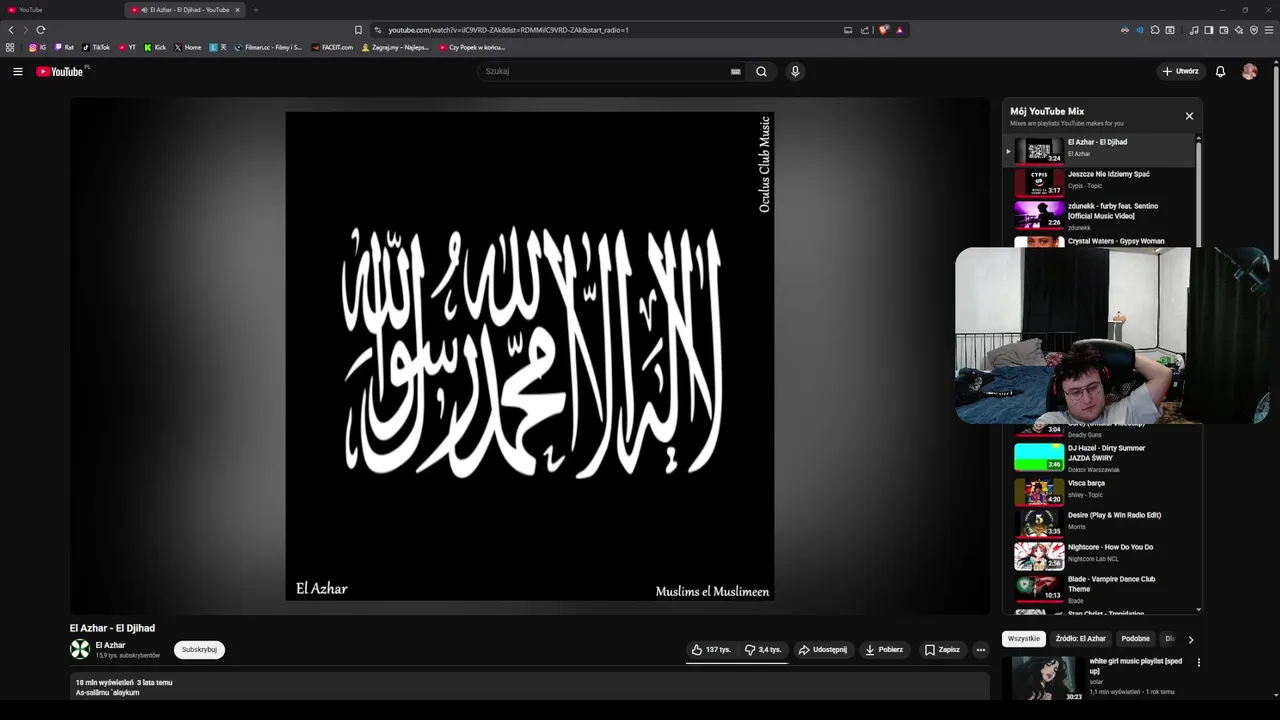Image resolution: width=1280 pixels, height=720 pixels.
Task: Open more actions ellipsis under the video
Action: pos(981,650)
